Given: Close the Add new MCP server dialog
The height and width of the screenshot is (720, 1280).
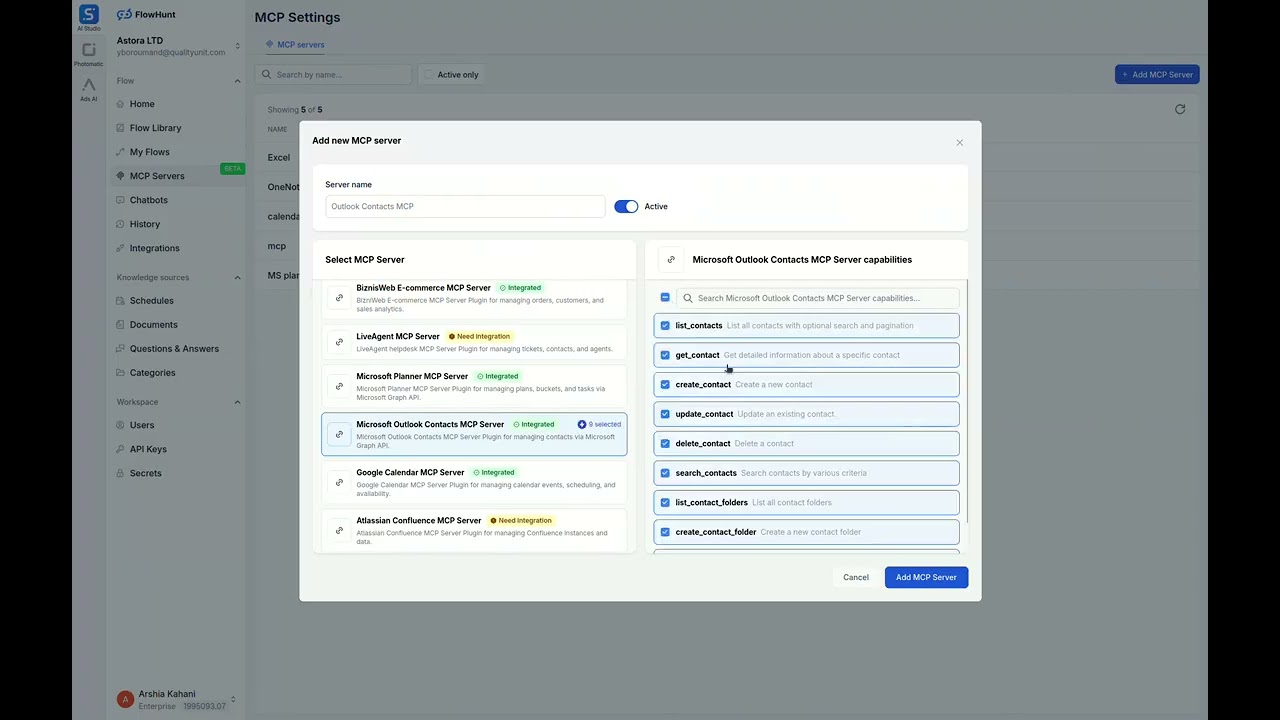Looking at the screenshot, I should 959,142.
